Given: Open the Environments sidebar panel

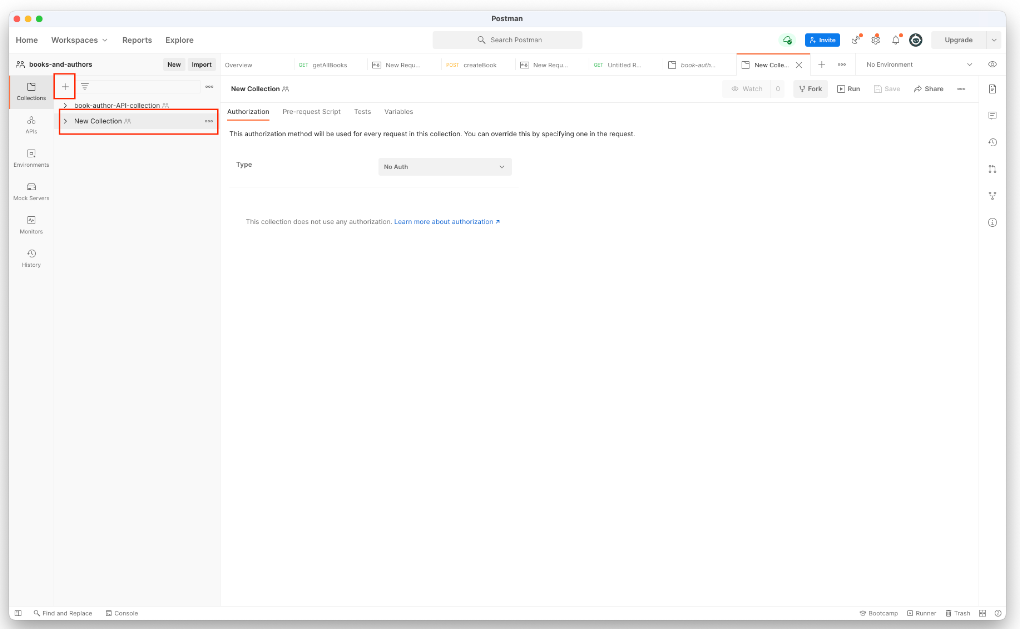Looking at the screenshot, I should (31, 158).
